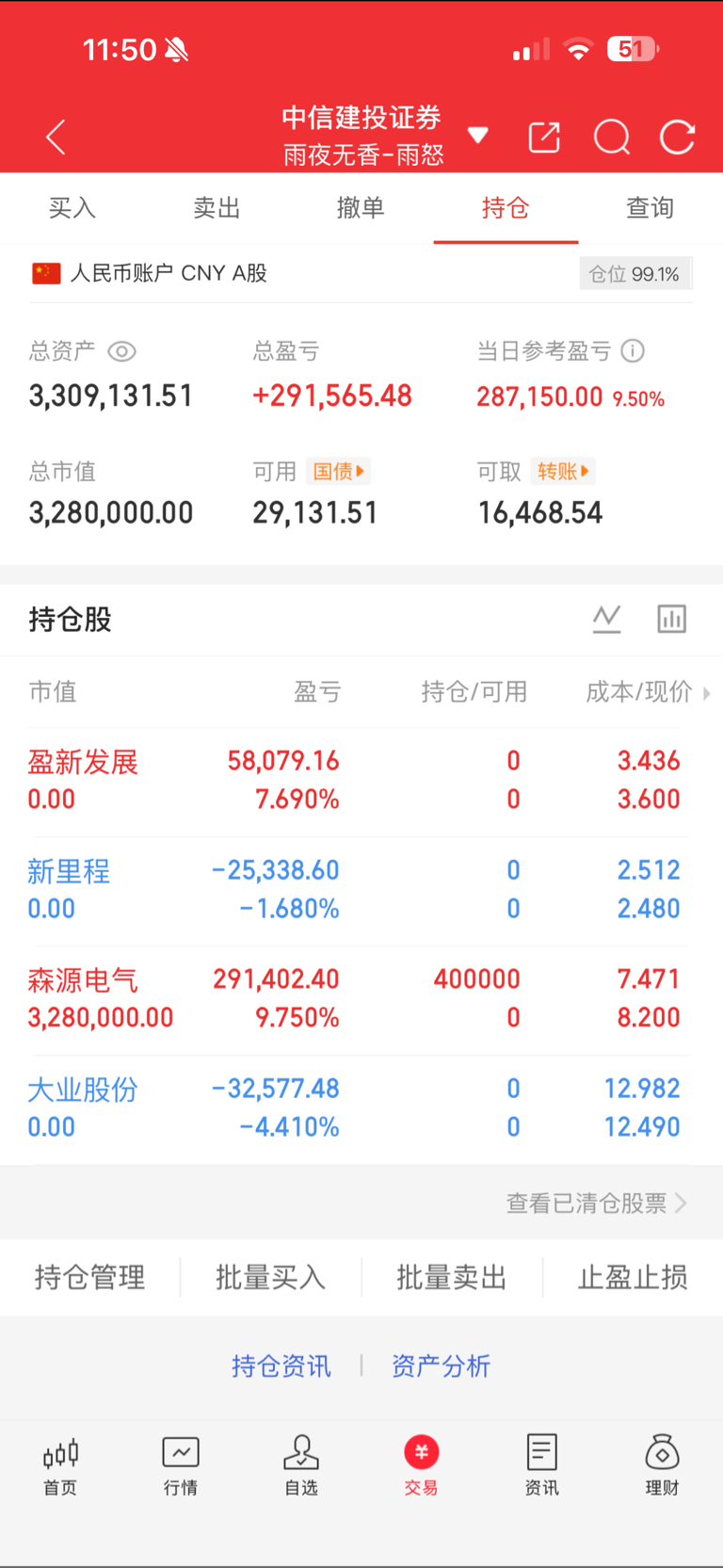
Task: Tap info icon beside 当日参考盈亏
Action: click(x=633, y=351)
